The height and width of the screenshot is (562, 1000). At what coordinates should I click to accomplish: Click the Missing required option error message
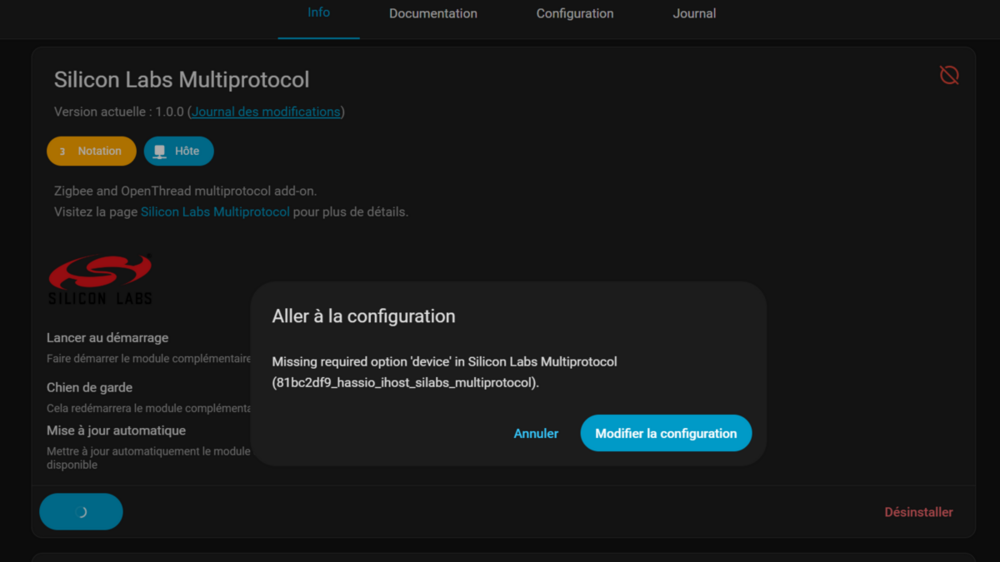(x=445, y=372)
